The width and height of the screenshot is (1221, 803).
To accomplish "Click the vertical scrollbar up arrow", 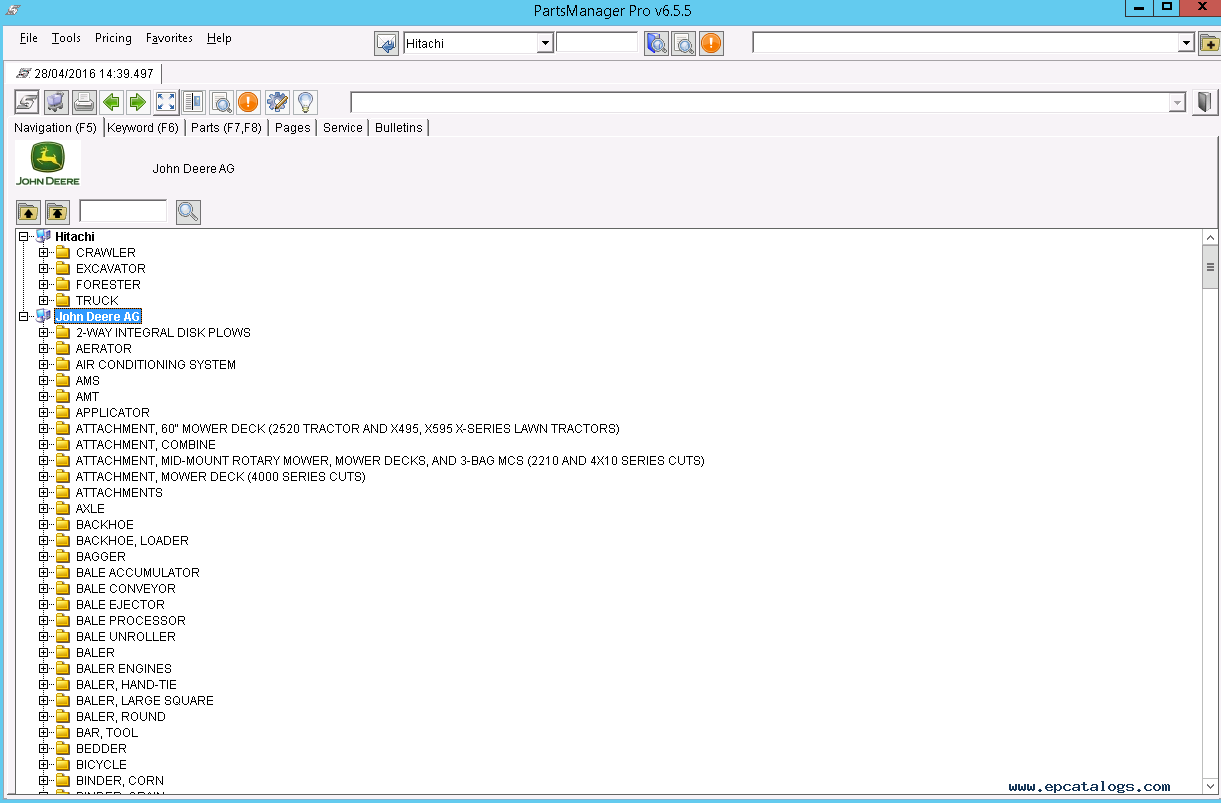I will tap(1210, 238).
